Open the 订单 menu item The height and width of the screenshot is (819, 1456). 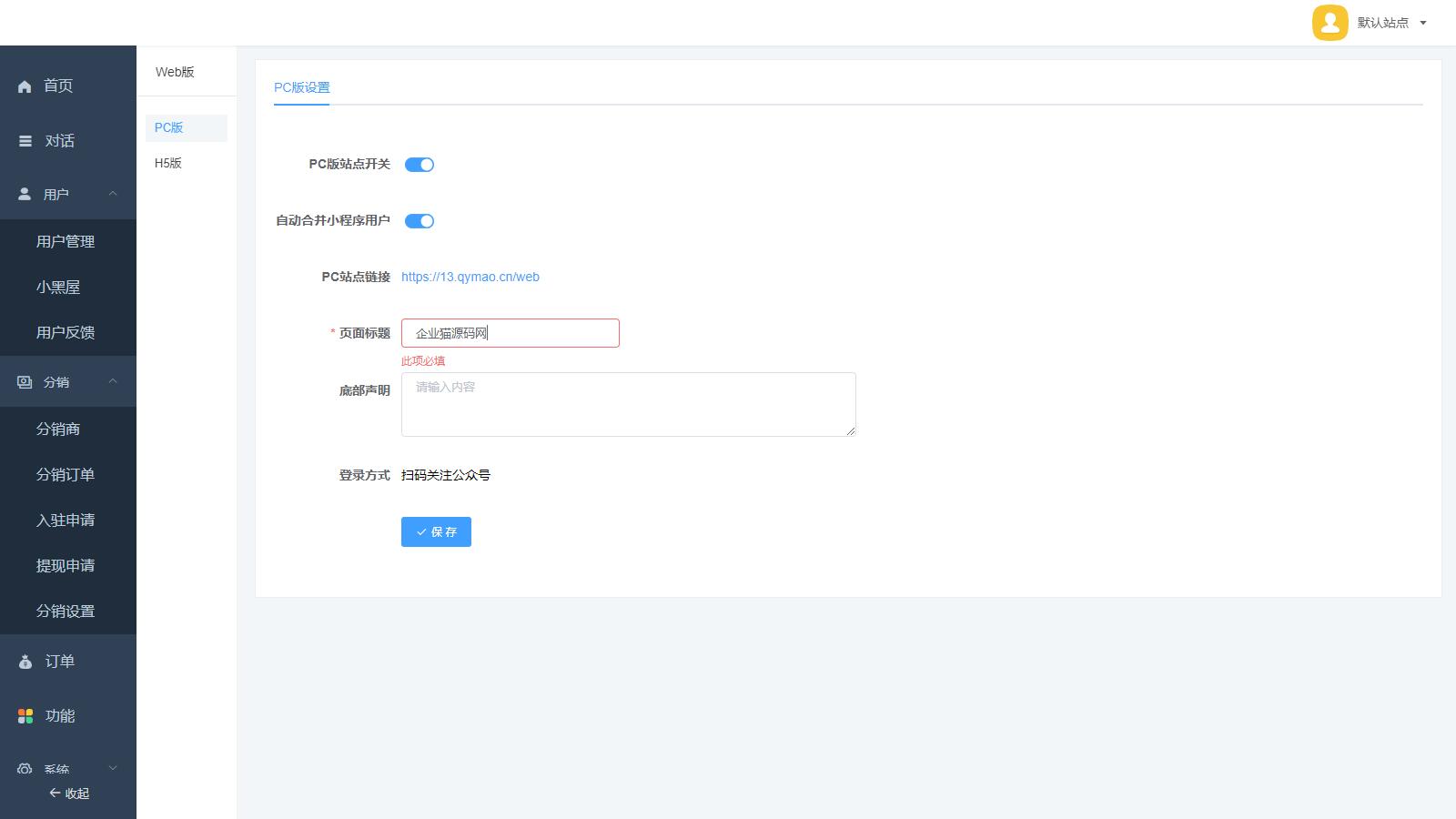[x=68, y=662]
